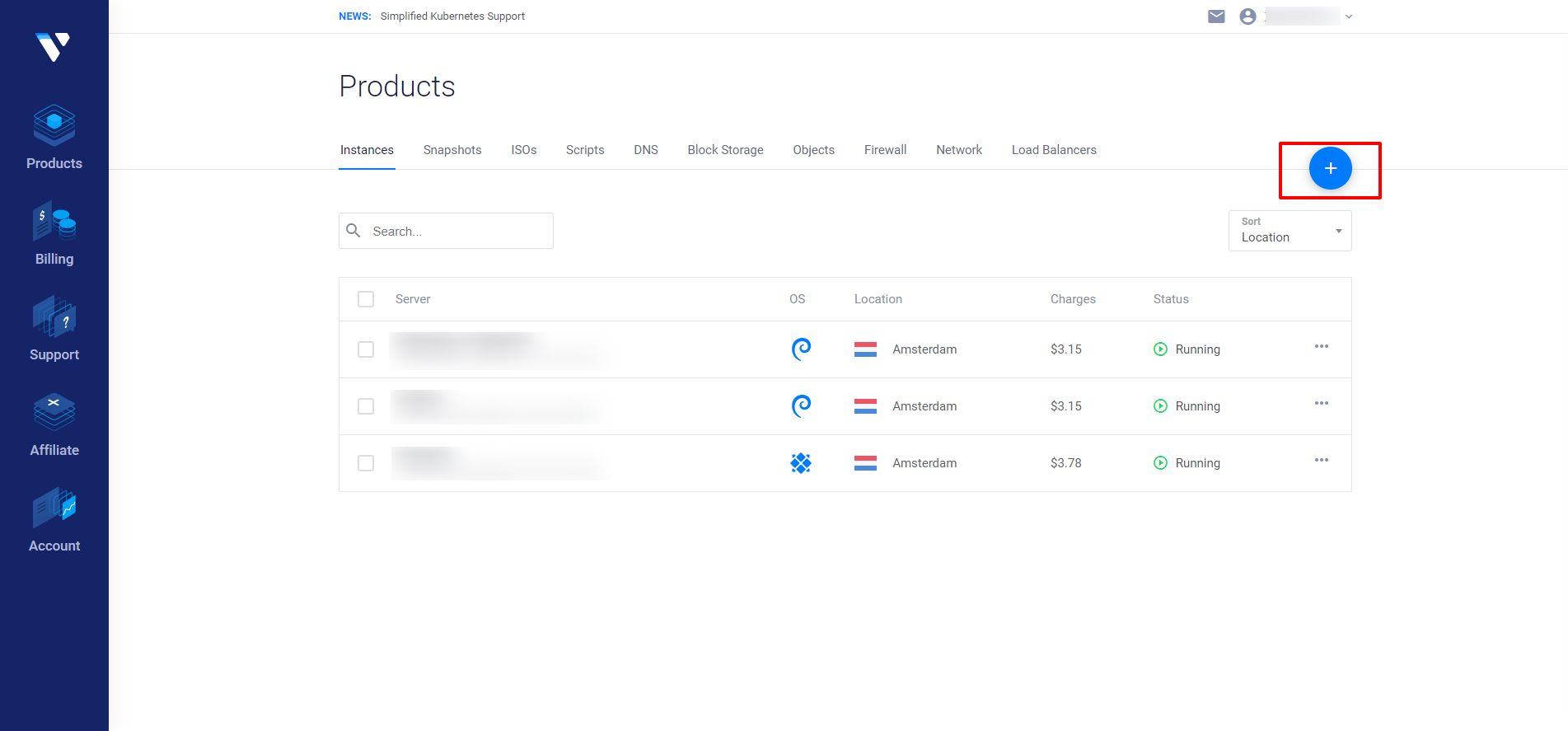Click the Charges column header

tap(1073, 299)
